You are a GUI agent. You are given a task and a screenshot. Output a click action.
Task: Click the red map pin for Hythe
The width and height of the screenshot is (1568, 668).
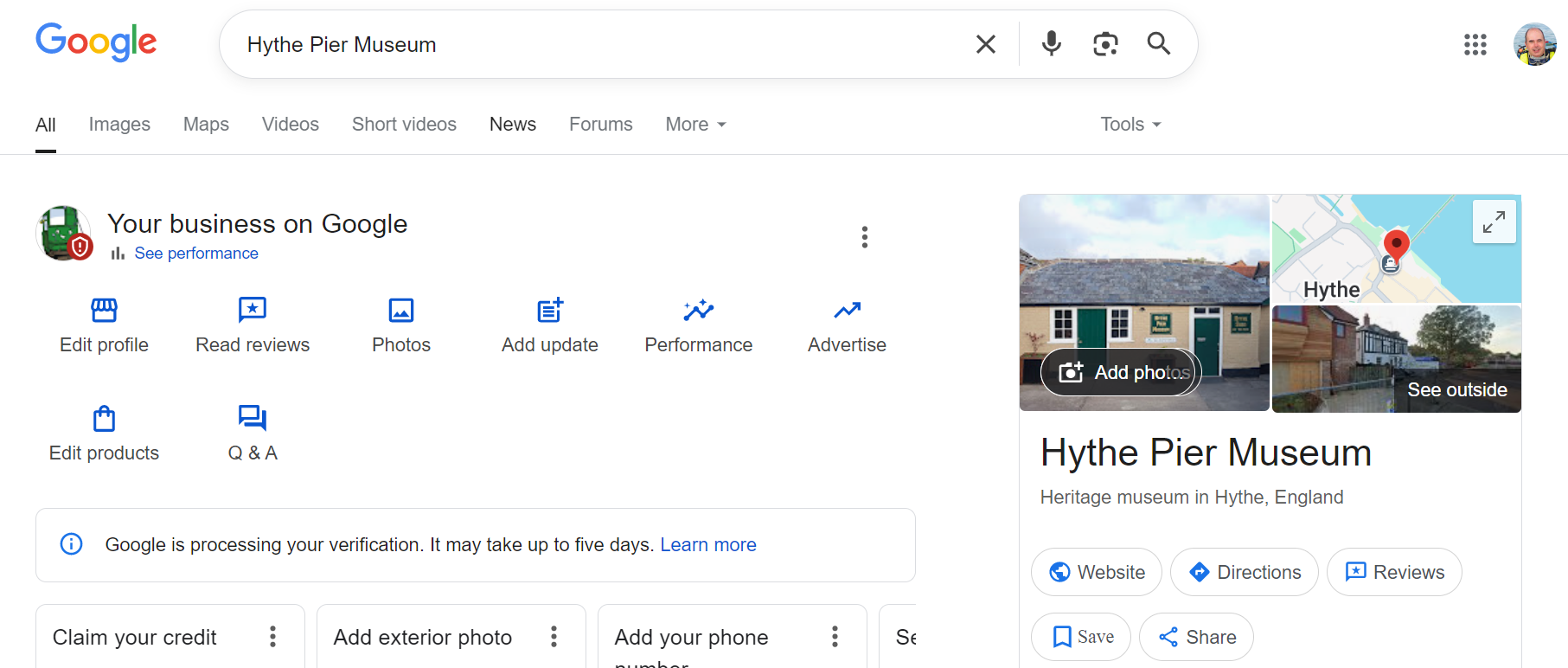[1396, 245]
